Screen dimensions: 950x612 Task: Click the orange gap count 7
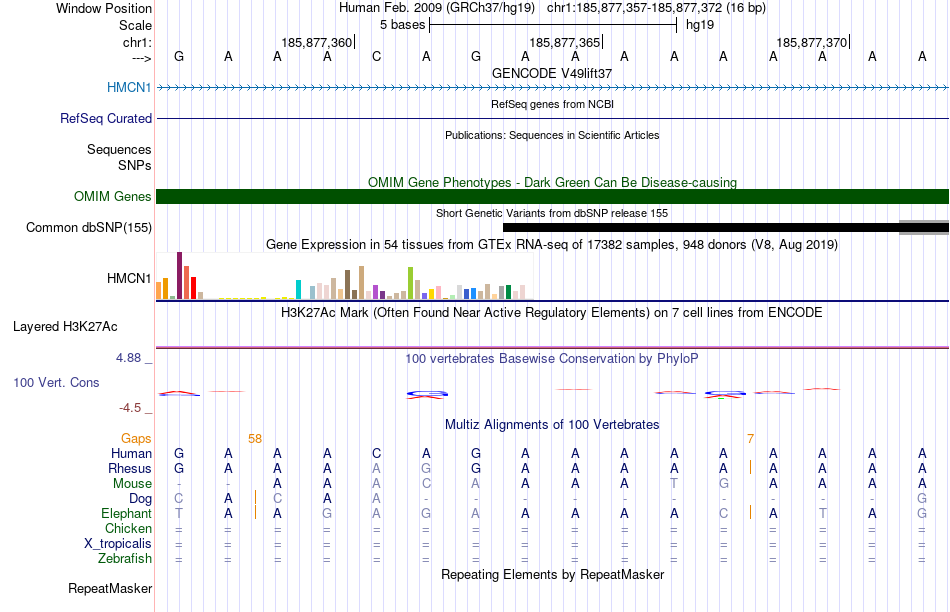click(751, 439)
